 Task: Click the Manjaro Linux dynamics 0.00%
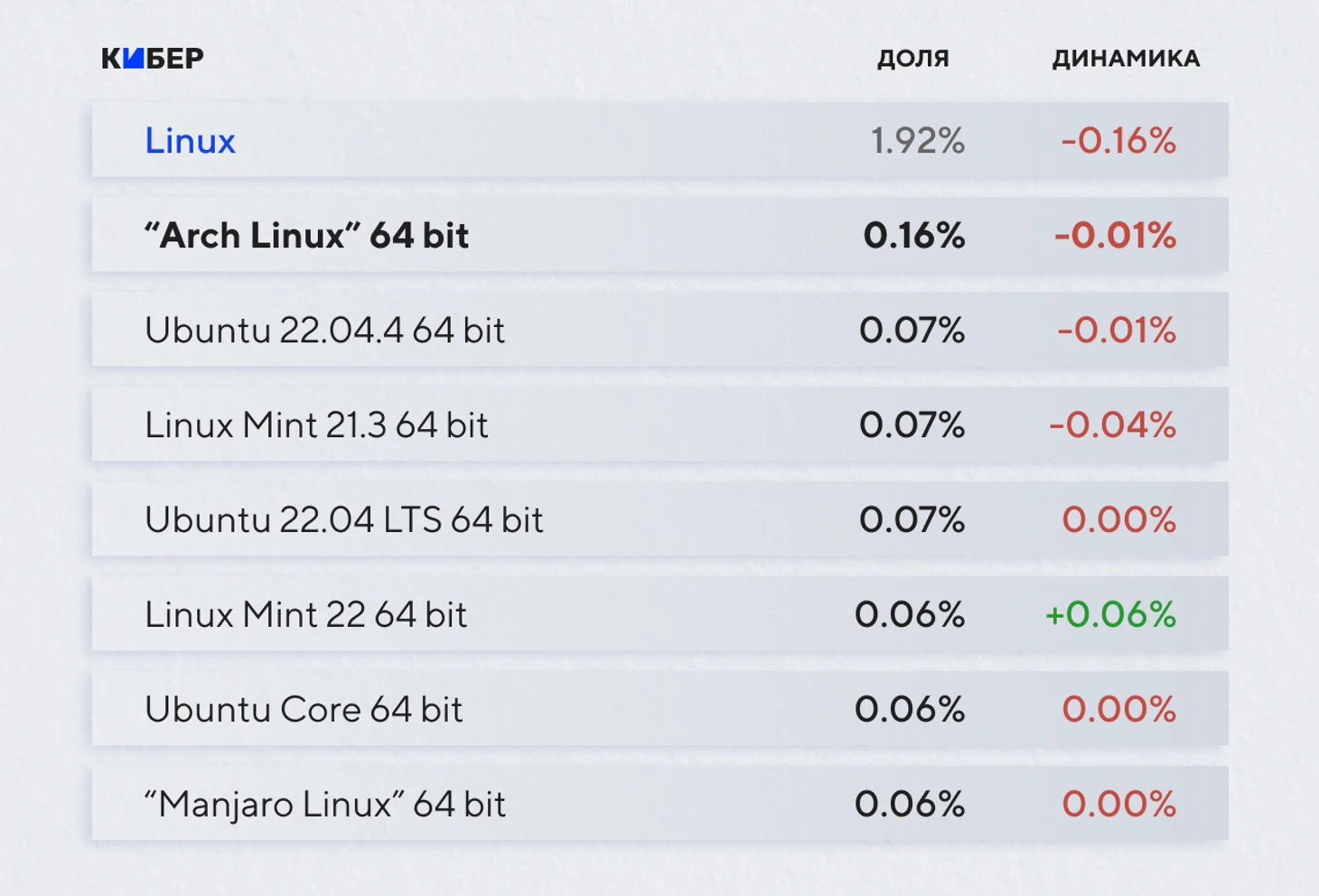(1119, 805)
